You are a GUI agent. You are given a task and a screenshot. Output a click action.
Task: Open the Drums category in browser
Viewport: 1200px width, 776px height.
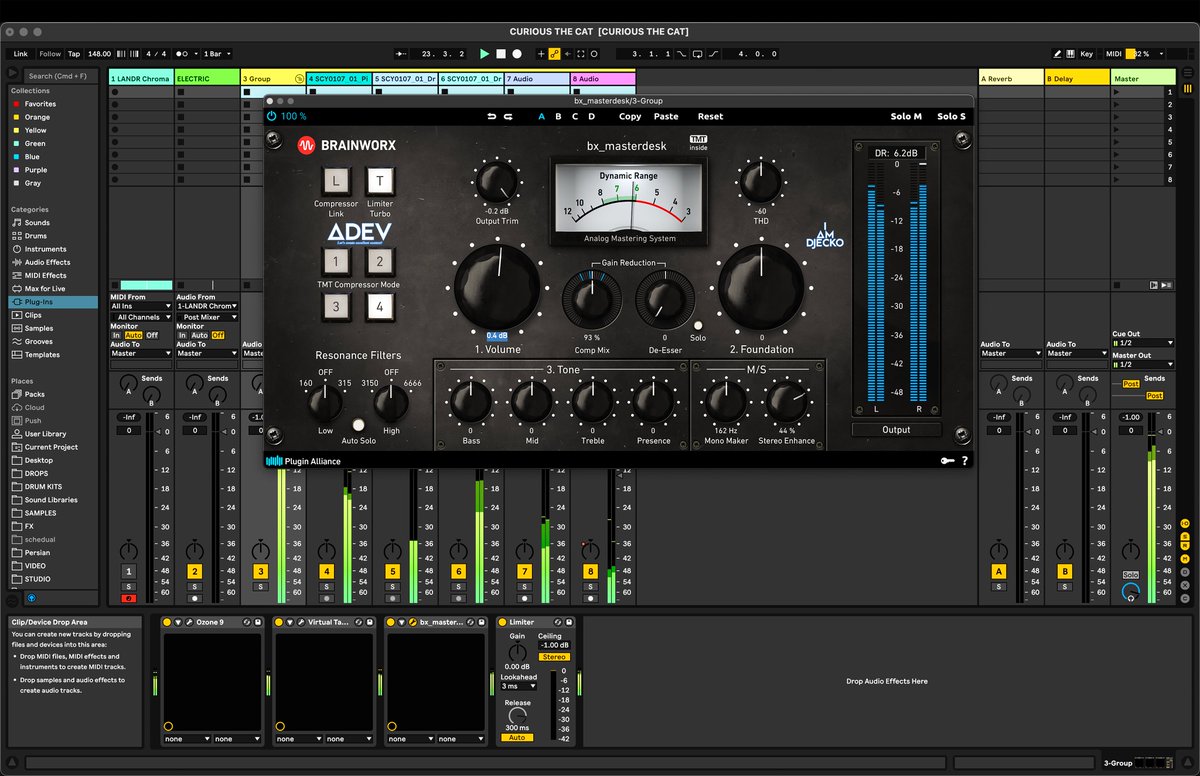(36, 236)
